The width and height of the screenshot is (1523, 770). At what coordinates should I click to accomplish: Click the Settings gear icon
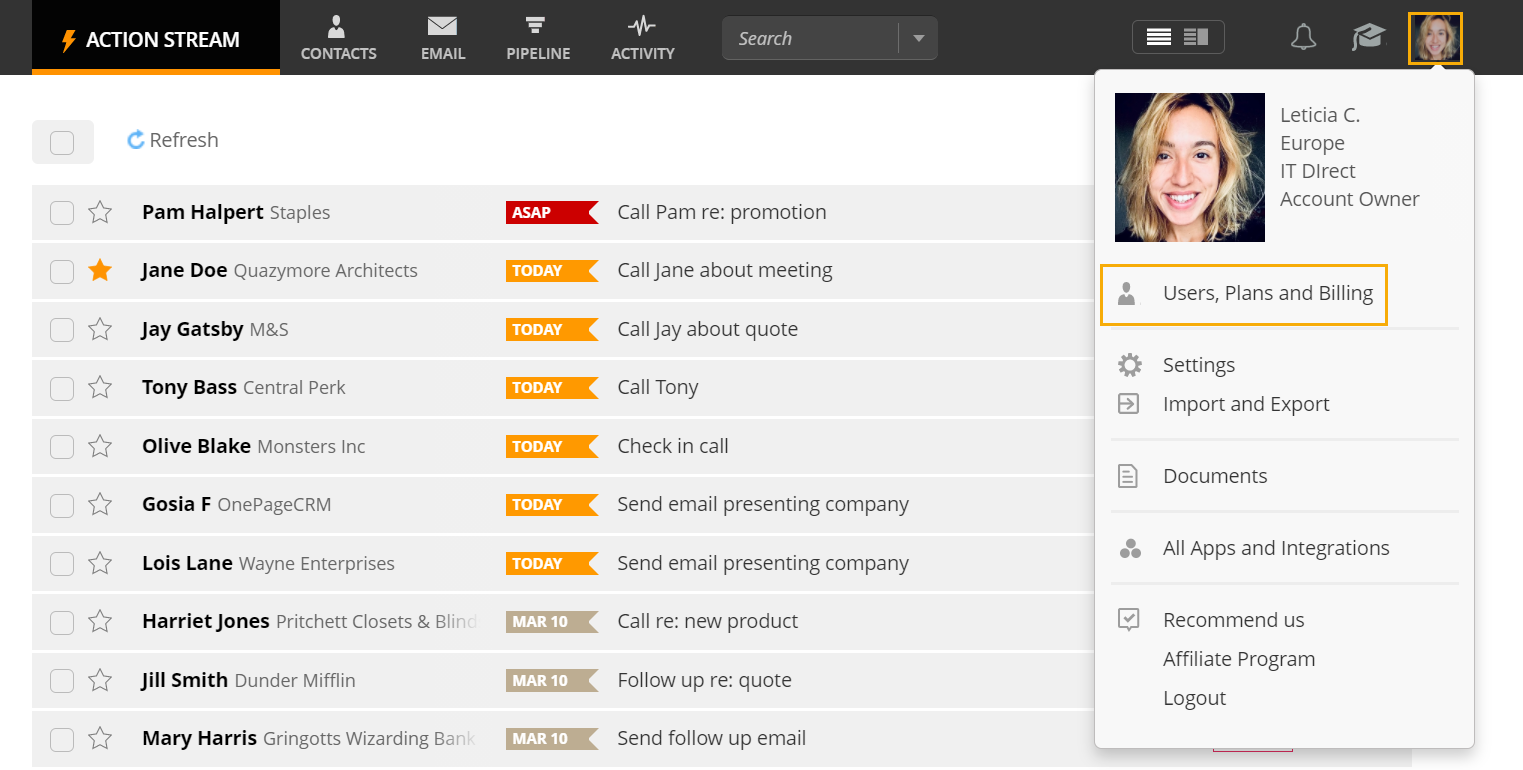tap(1129, 365)
